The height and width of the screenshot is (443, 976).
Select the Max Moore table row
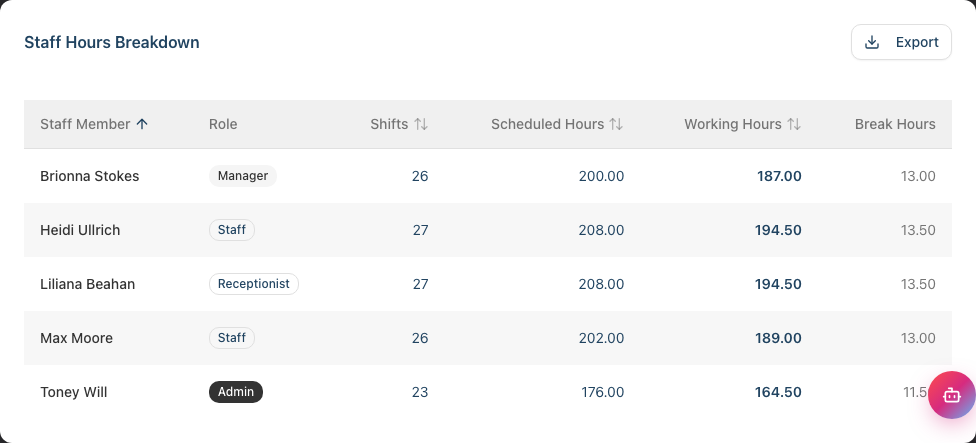click(488, 338)
